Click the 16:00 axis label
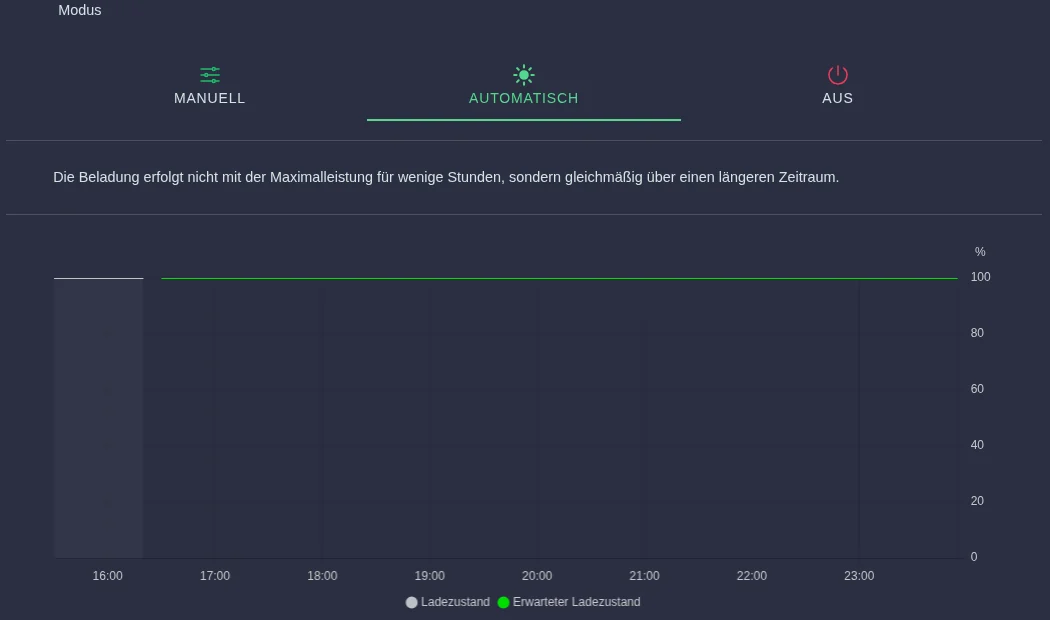The width and height of the screenshot is (1050, 620). click(107, 576)
